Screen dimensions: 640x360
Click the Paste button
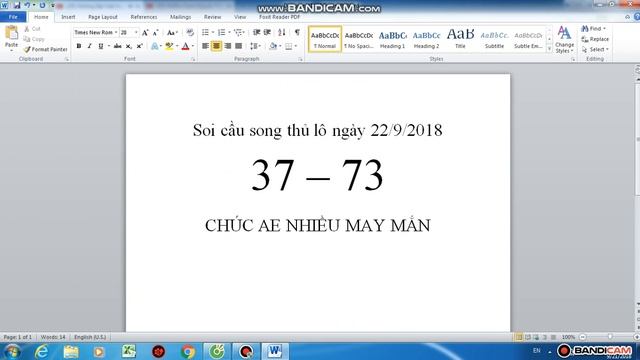point(11,37)
